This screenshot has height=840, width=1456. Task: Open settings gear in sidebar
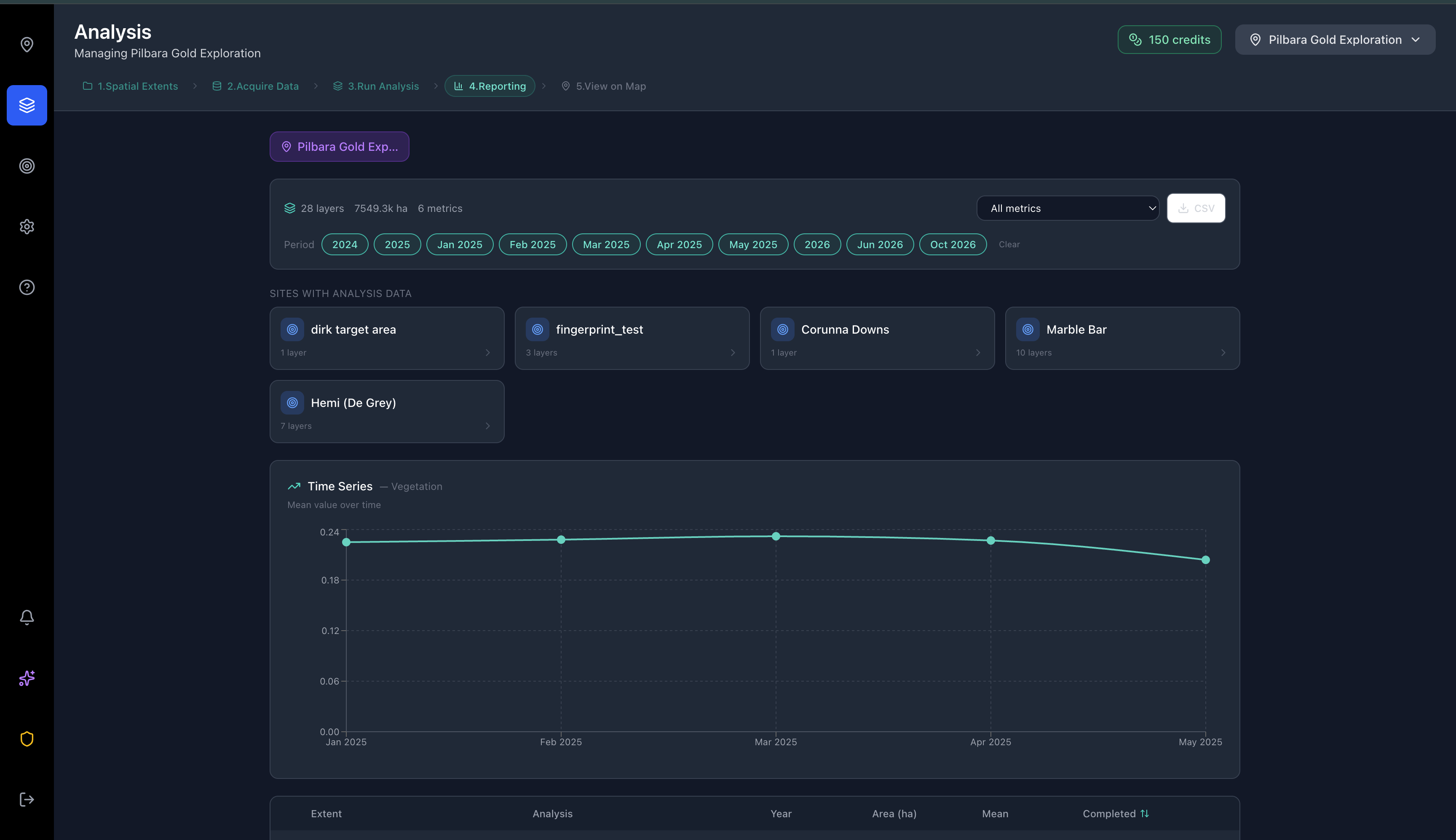click(x=27, y=227)
